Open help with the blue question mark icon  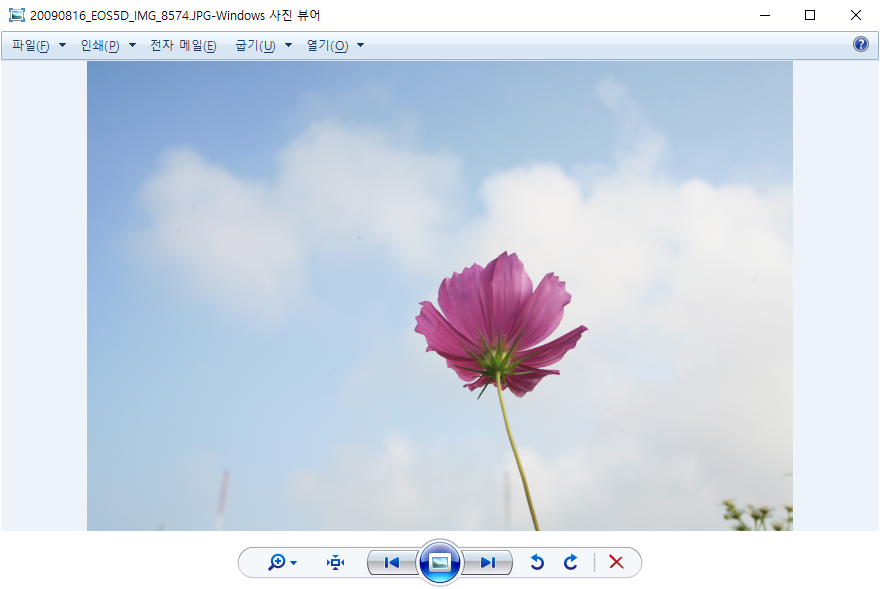(860, 44)
